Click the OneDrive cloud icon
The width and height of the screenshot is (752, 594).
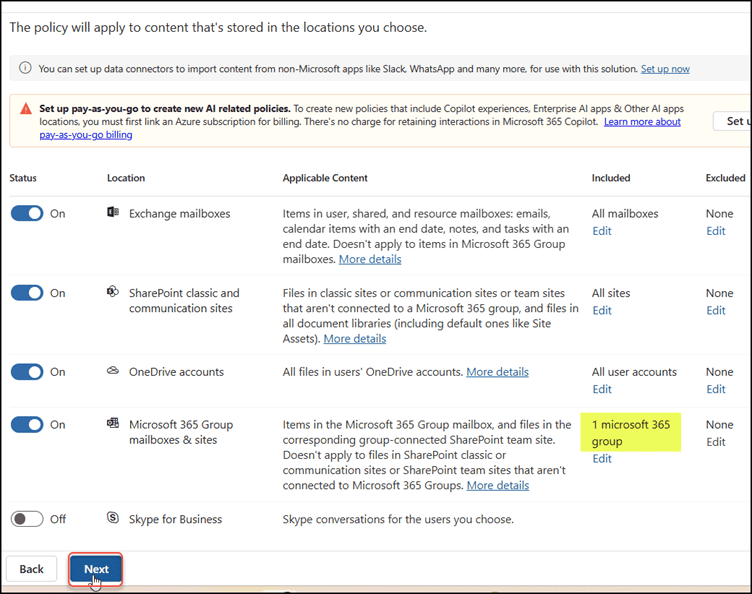[113, 370]
